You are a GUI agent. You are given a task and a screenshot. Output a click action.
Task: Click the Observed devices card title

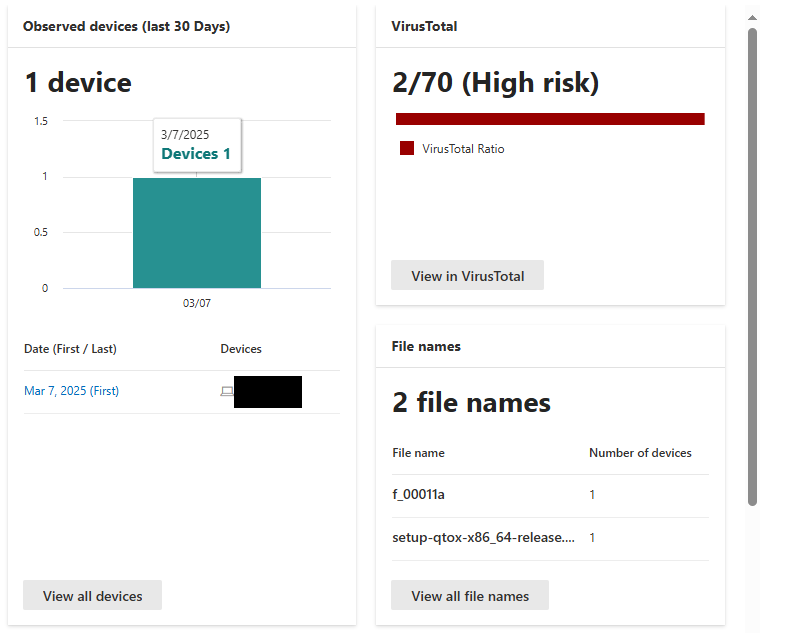[x=126, y=27]
